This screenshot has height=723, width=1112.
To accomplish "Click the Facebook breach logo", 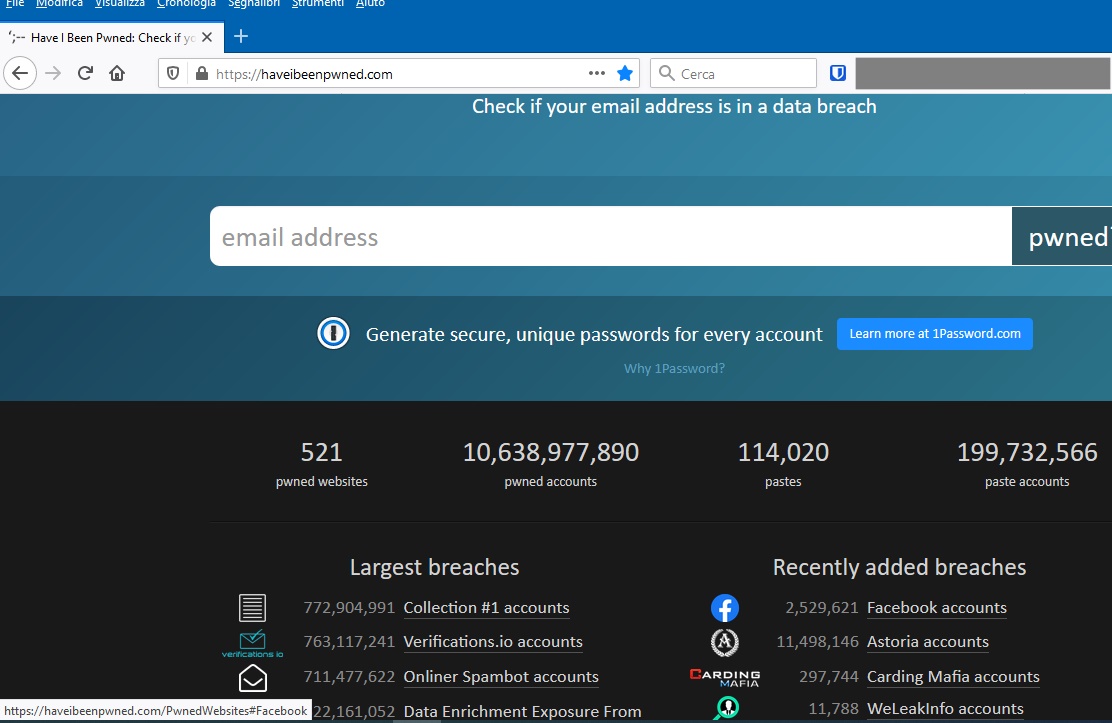I will (x=725, y=608).
